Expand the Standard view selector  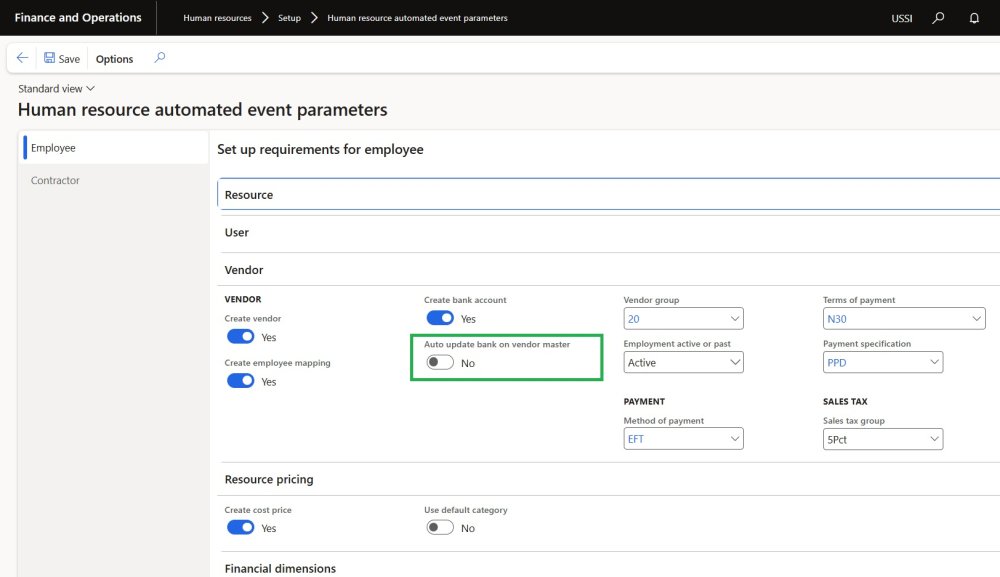tap(57, 89)
